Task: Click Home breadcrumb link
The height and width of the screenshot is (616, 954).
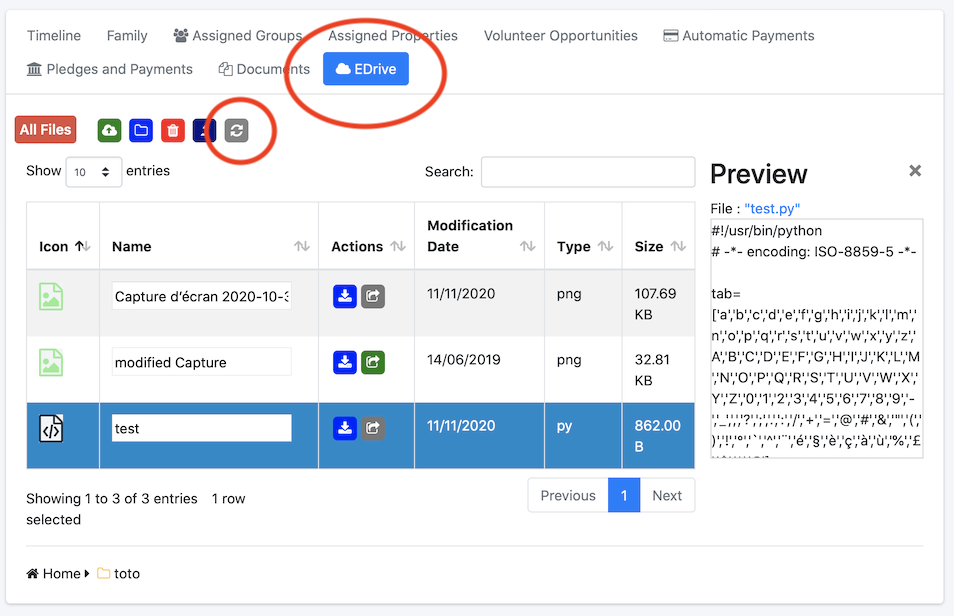Action: tap(61, 573)
